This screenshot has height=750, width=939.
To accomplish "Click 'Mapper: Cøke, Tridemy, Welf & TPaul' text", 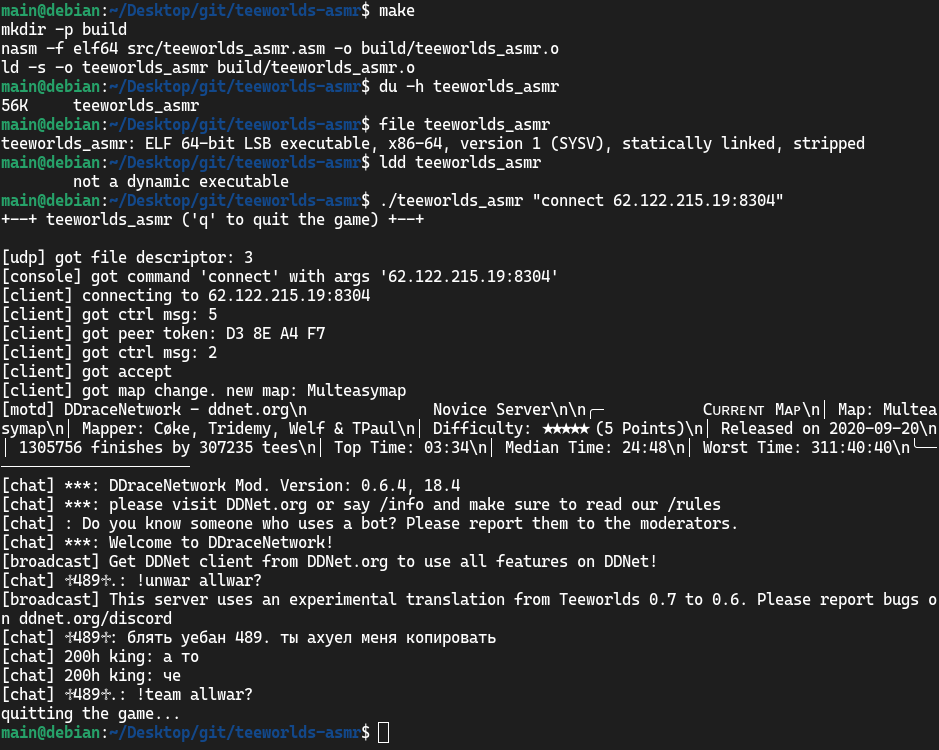I will tap(239, 429).
